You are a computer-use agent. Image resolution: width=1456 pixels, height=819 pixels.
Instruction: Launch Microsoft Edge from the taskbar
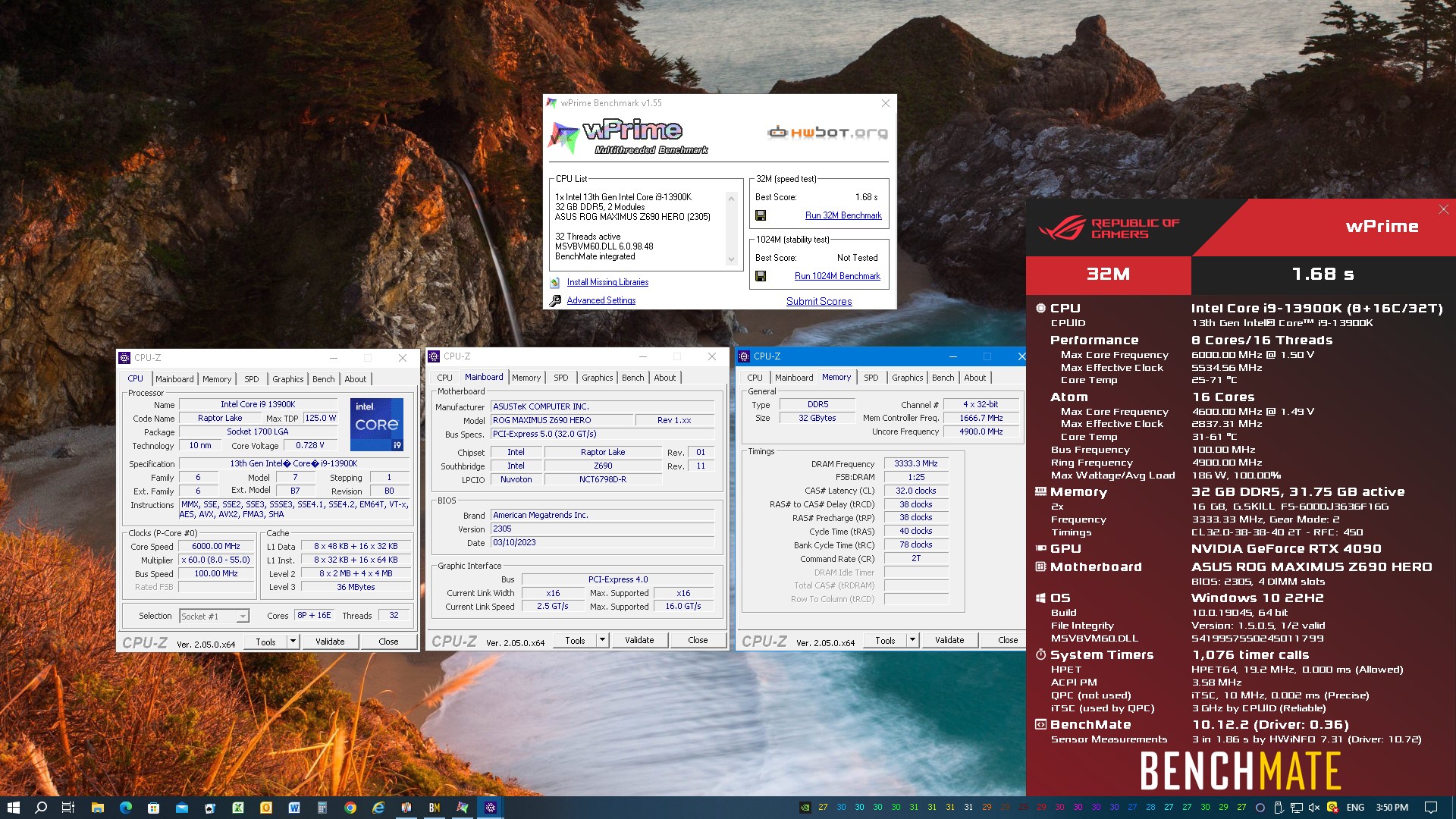(125, 808)
